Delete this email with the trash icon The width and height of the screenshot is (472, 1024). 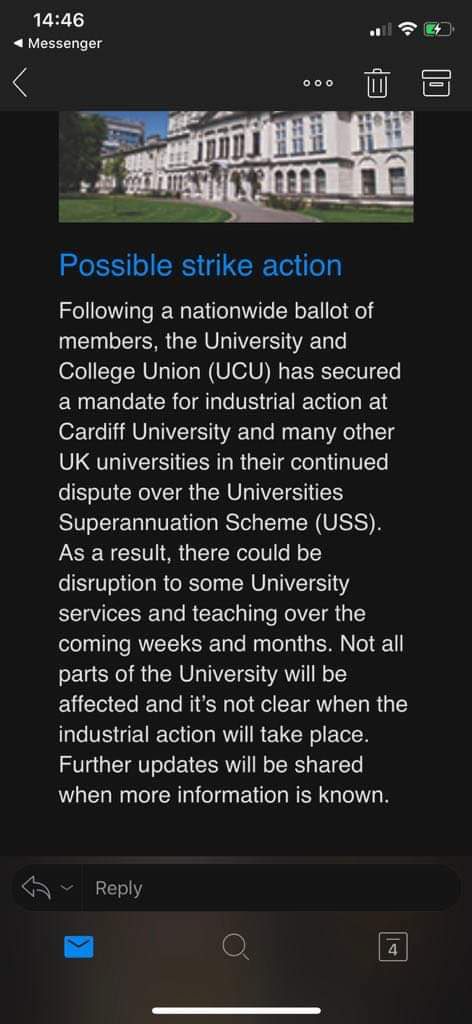375,83
